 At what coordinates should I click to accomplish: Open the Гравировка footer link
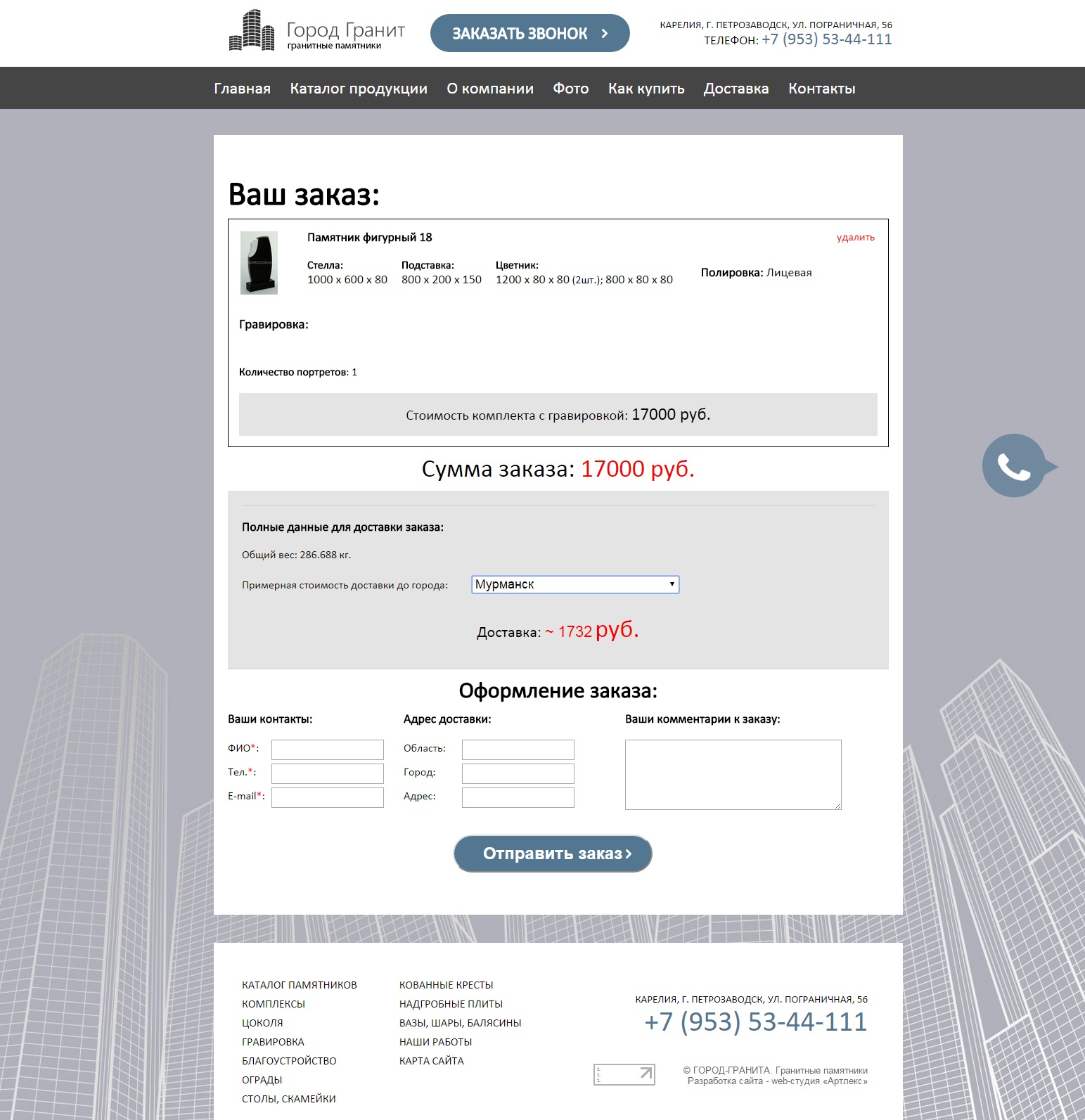273,1042
